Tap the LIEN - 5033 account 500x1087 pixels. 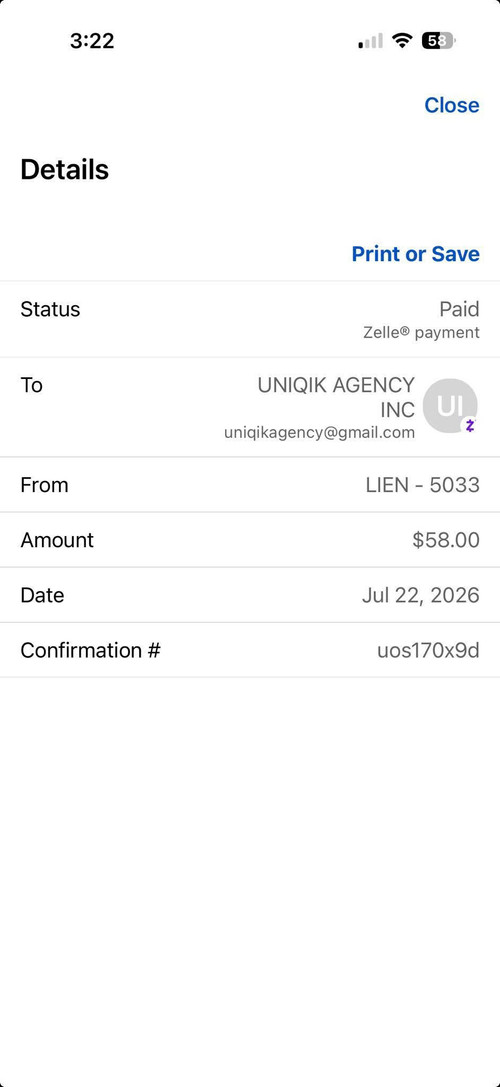point(422,485)
